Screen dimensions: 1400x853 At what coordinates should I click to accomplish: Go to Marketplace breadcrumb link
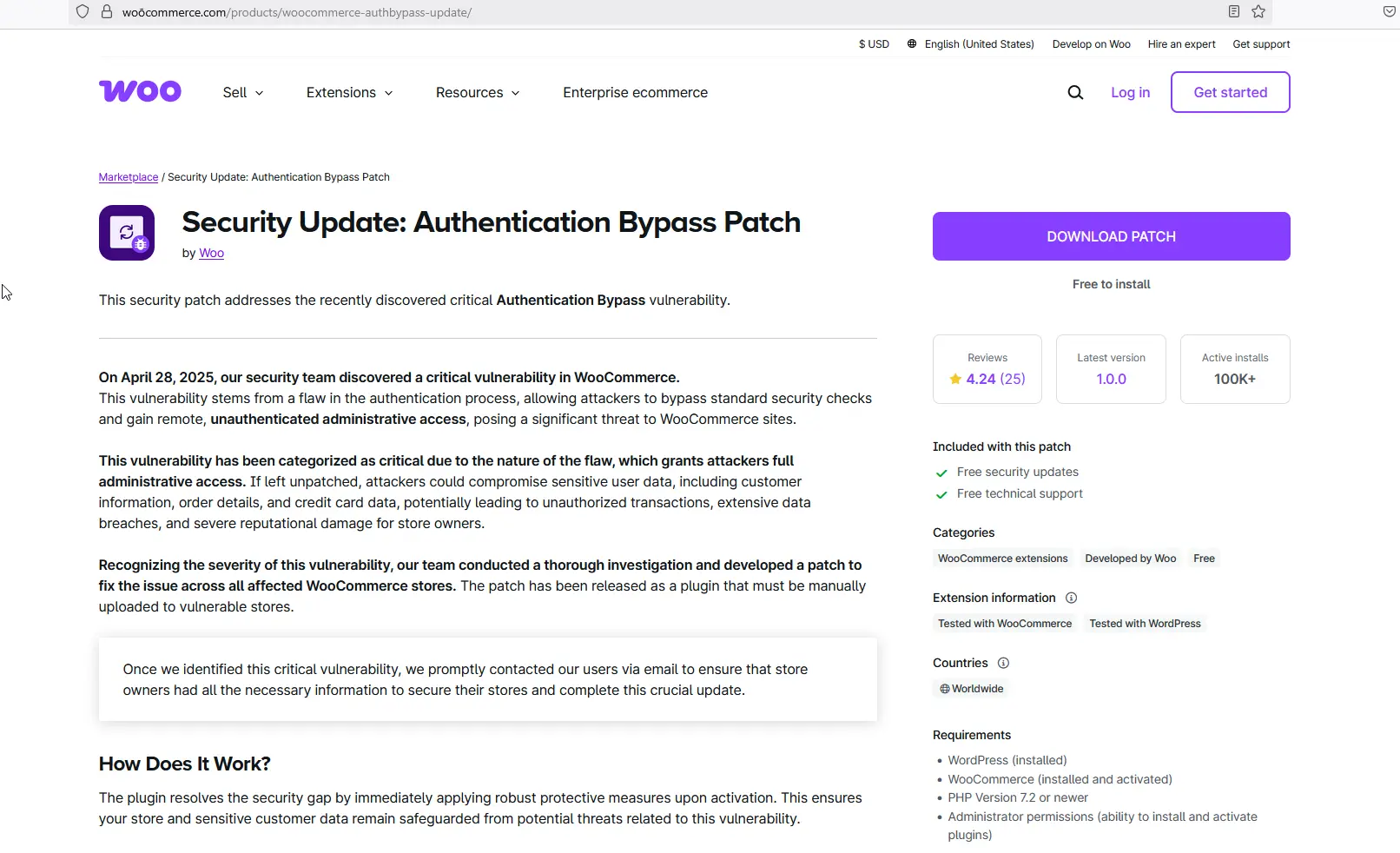(x=129, y=177)
